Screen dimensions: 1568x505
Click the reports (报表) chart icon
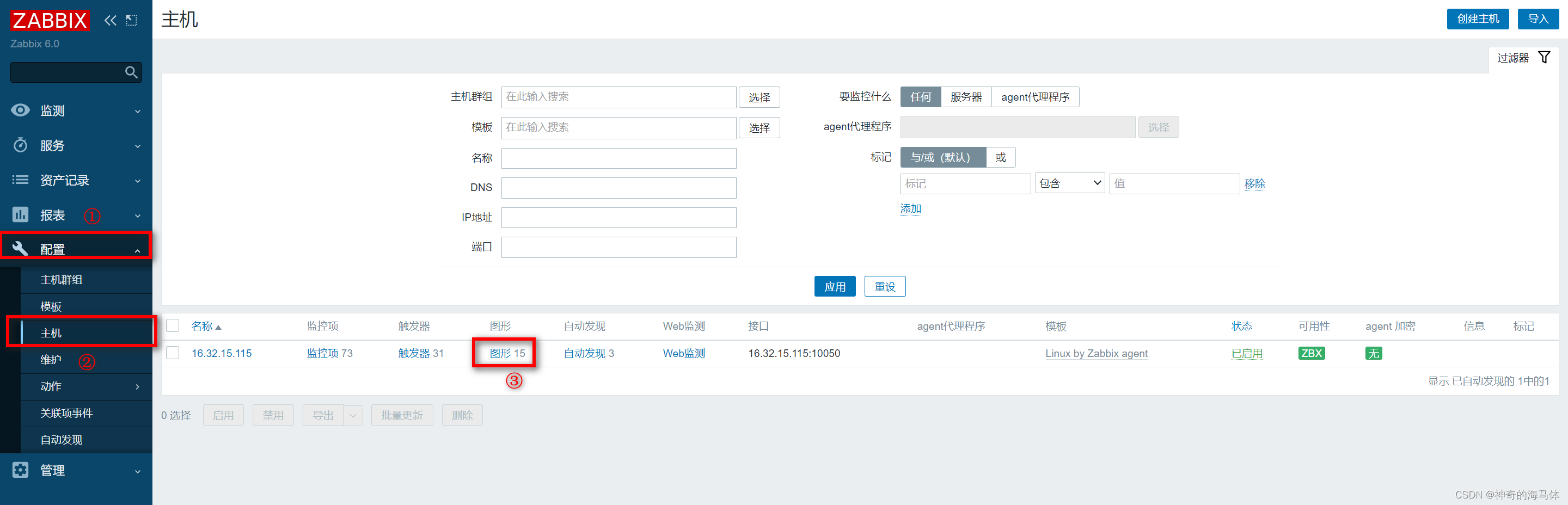coord(20,214)
